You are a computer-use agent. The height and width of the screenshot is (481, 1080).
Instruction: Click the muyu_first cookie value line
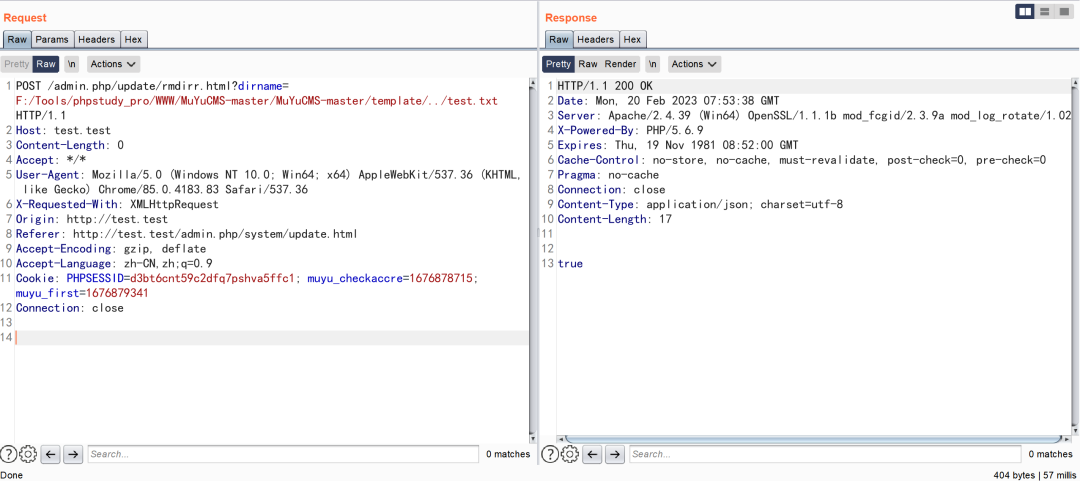pos(82,293)
